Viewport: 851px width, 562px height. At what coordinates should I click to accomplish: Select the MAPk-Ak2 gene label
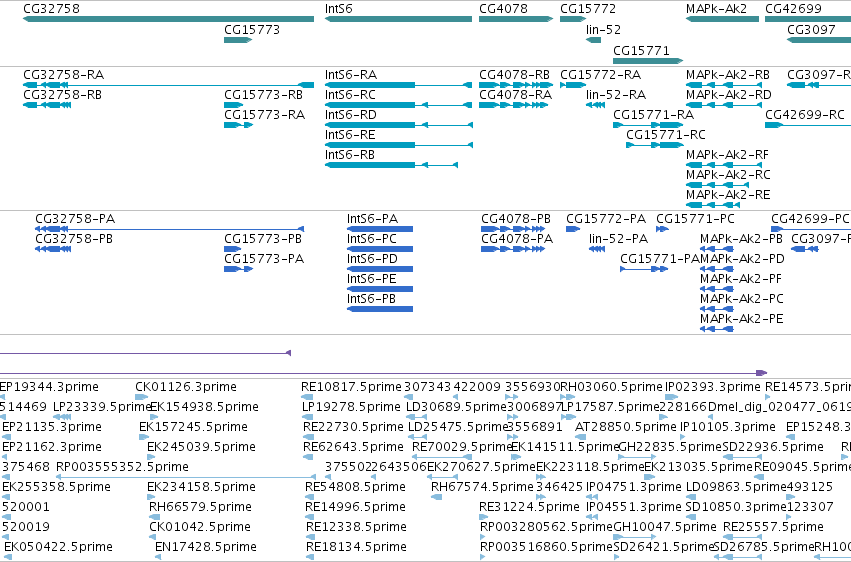pyautogui.click(x=716, y=9)
